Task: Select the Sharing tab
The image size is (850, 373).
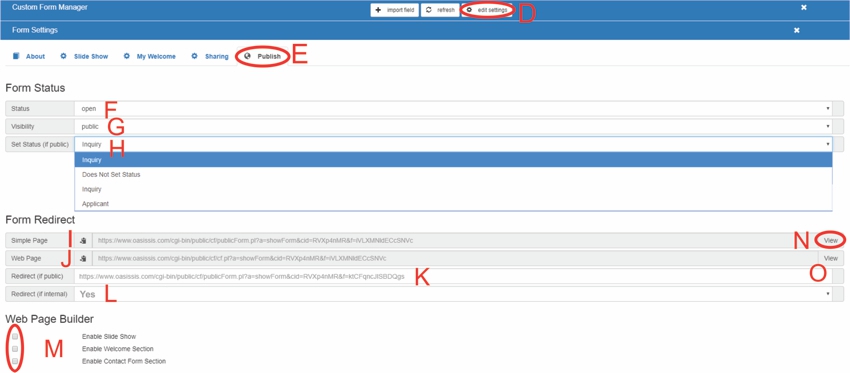Action: click(210, 56)
